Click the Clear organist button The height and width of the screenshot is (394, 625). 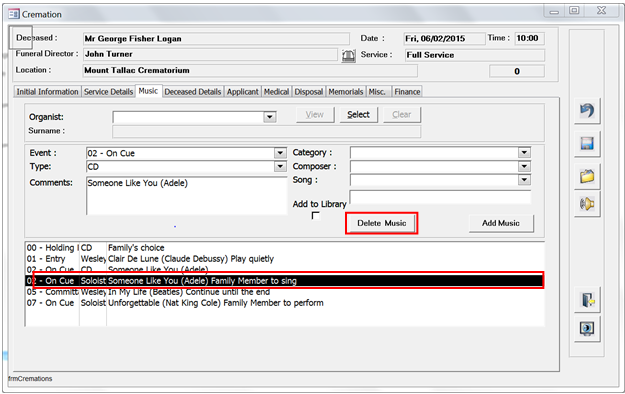(x=401, y=115)
